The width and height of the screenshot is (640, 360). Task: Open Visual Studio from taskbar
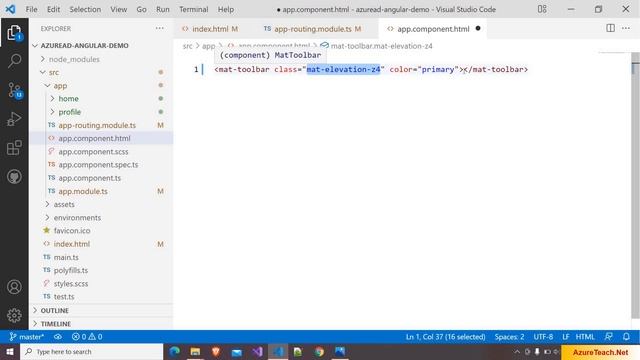(257, 351)
